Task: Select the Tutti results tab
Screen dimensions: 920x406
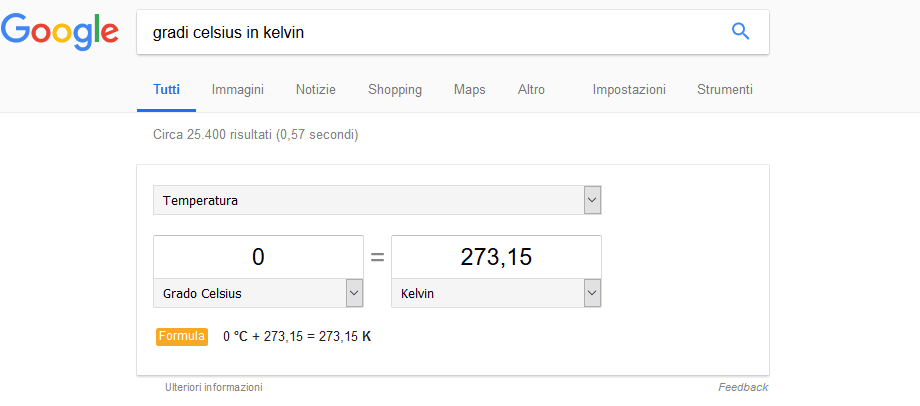Action: [x=167, y=90]
